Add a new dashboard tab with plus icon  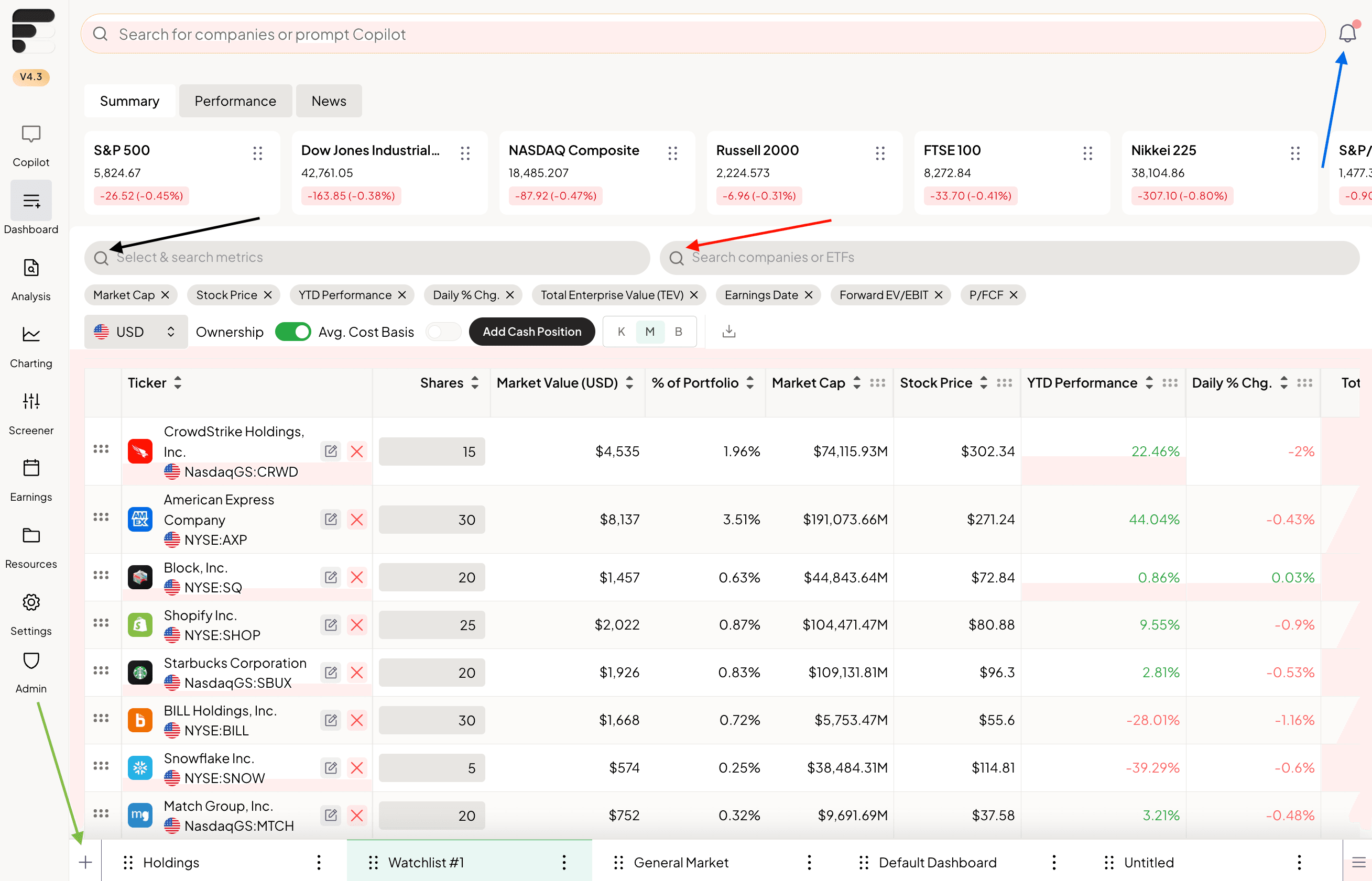click(85, 862)
